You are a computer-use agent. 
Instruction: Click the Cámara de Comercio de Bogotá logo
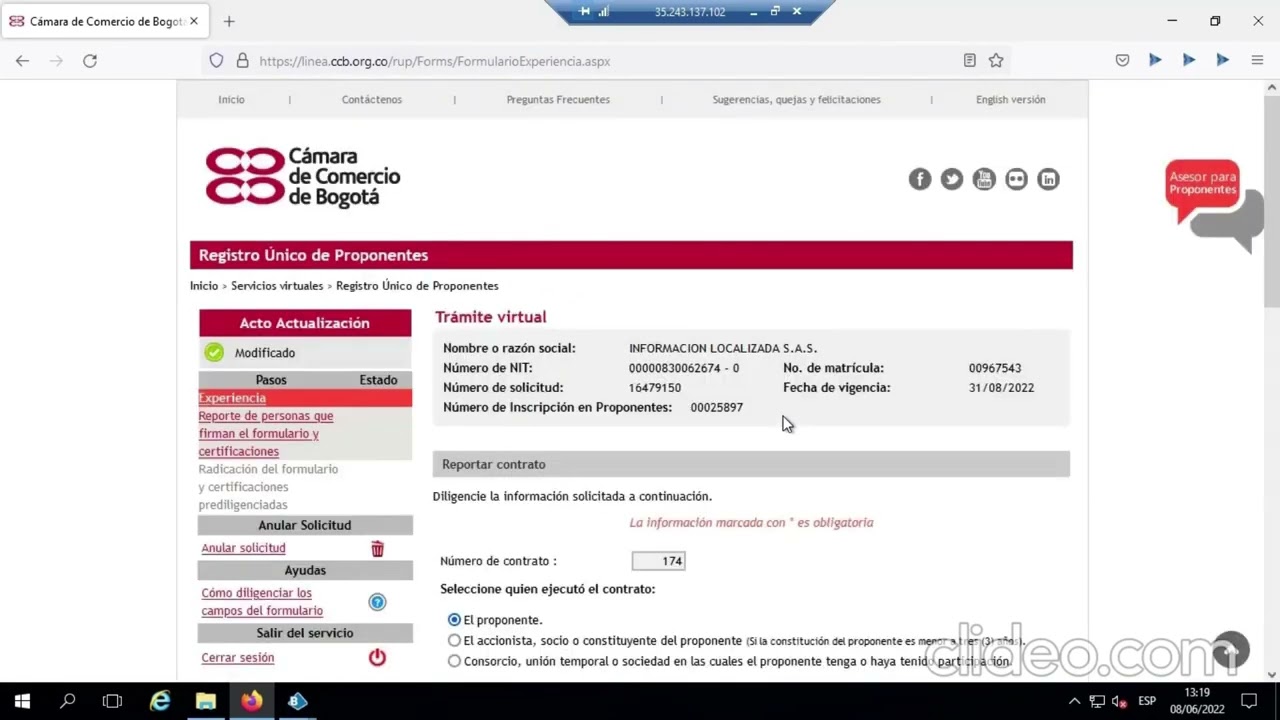tap(303, 177)
